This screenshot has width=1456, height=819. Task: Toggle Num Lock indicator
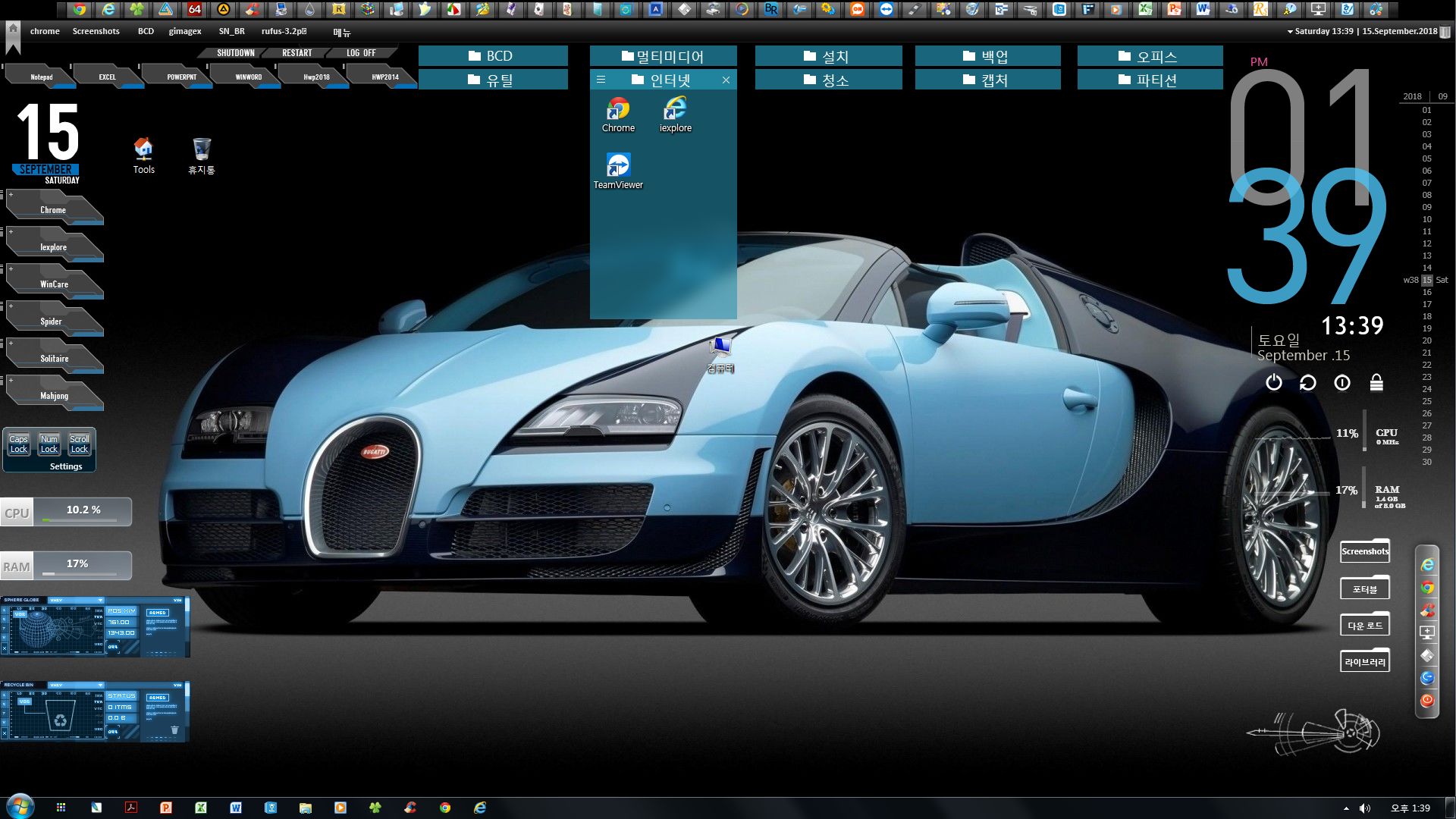(49, 444)
